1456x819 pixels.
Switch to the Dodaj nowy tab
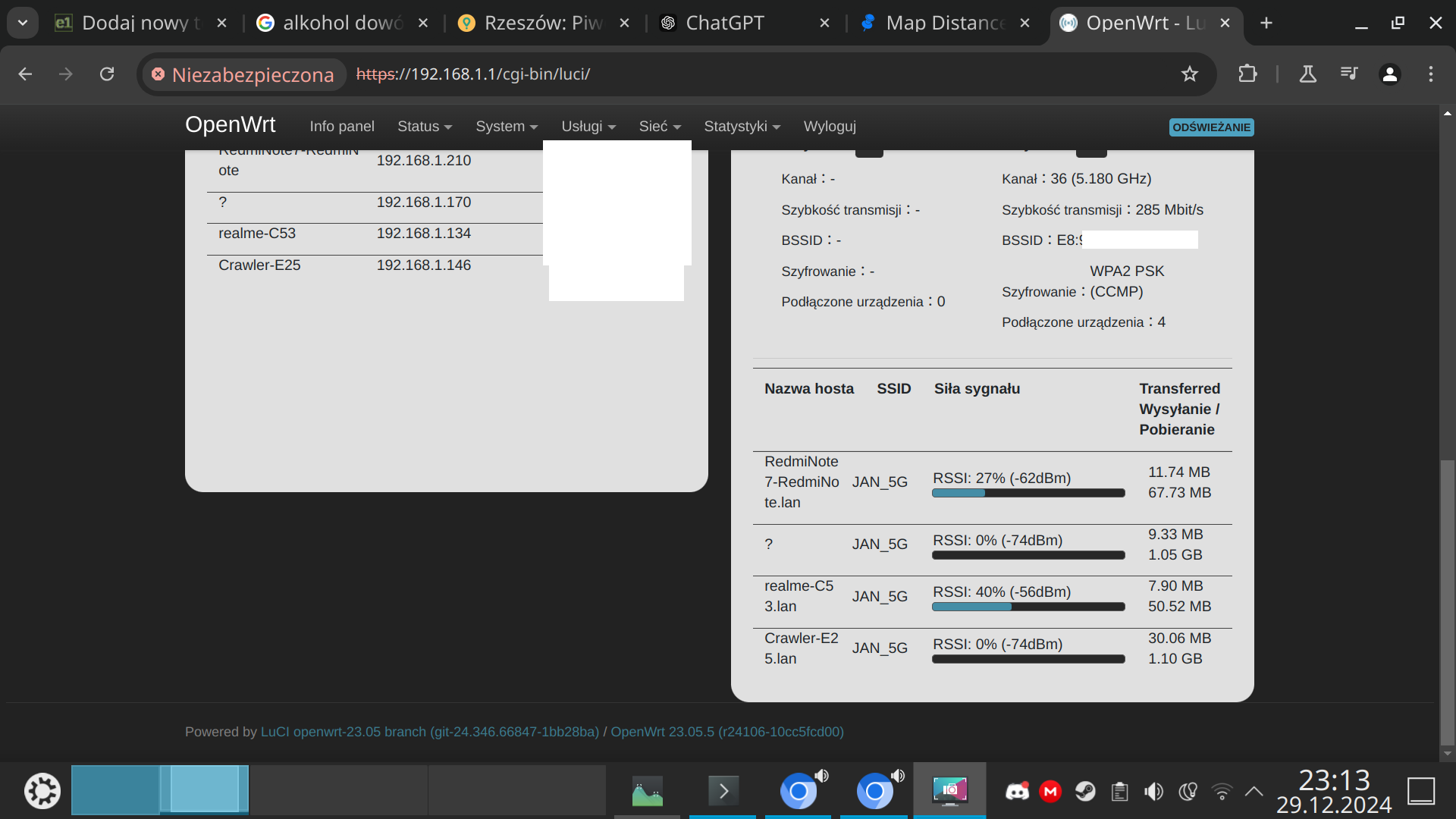coord(141,23)
